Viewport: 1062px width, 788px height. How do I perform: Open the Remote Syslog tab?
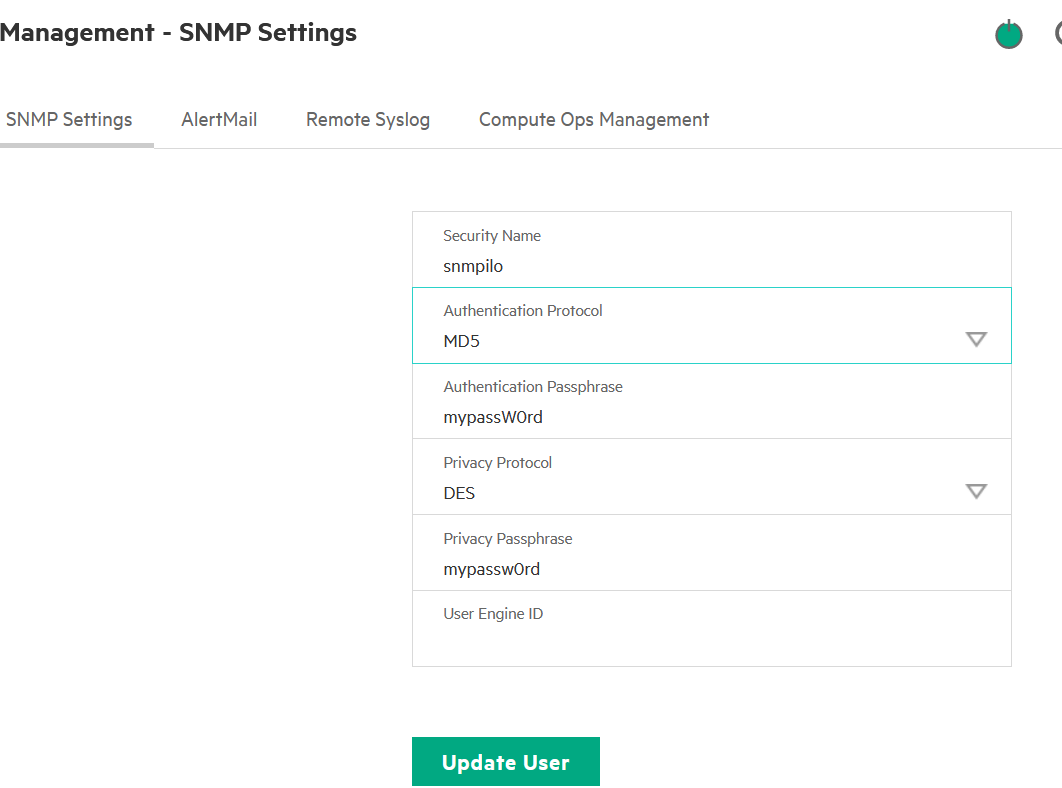click(367, 119)
